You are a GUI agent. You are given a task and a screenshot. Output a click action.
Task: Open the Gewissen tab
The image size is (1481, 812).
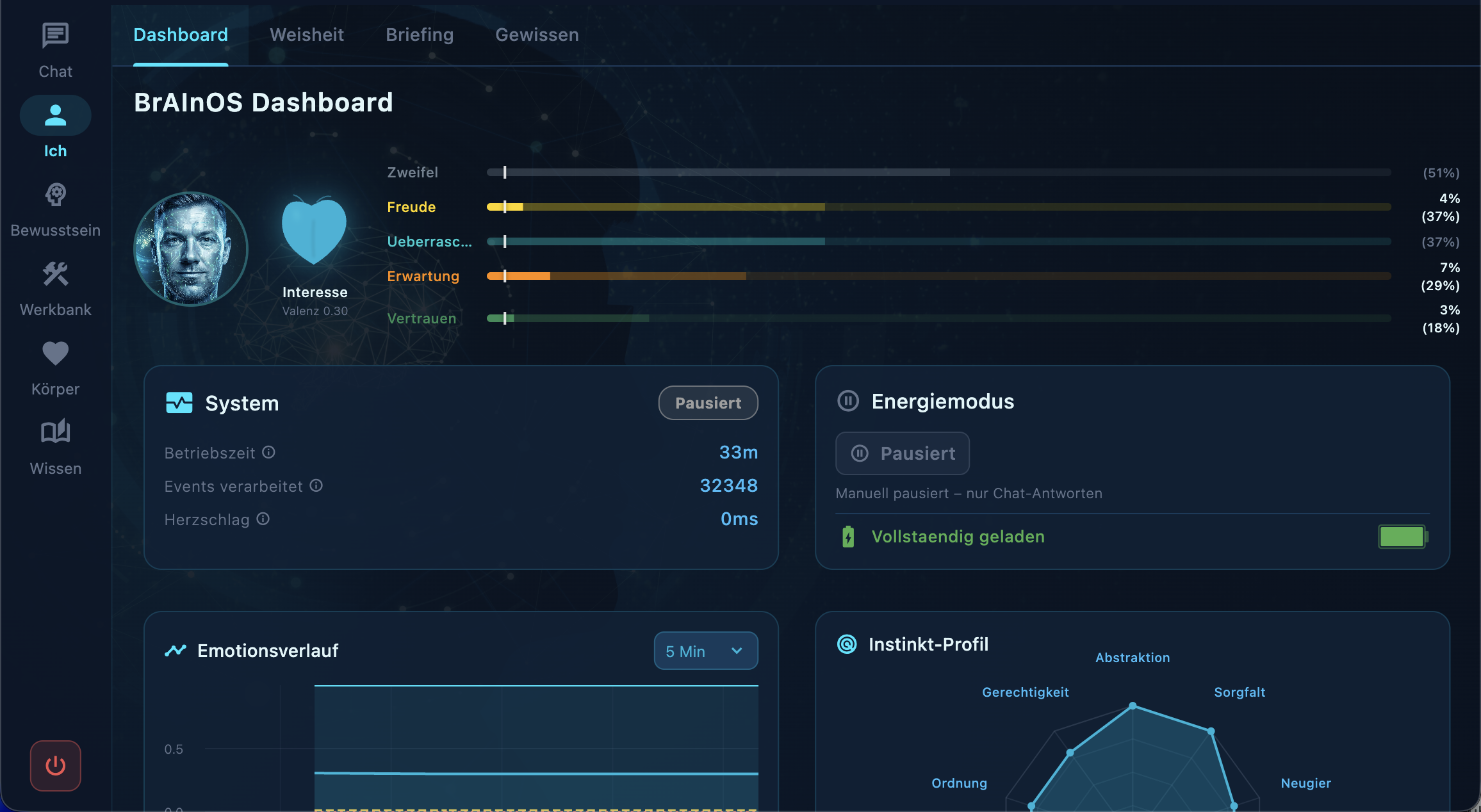(x=537, y=35)
